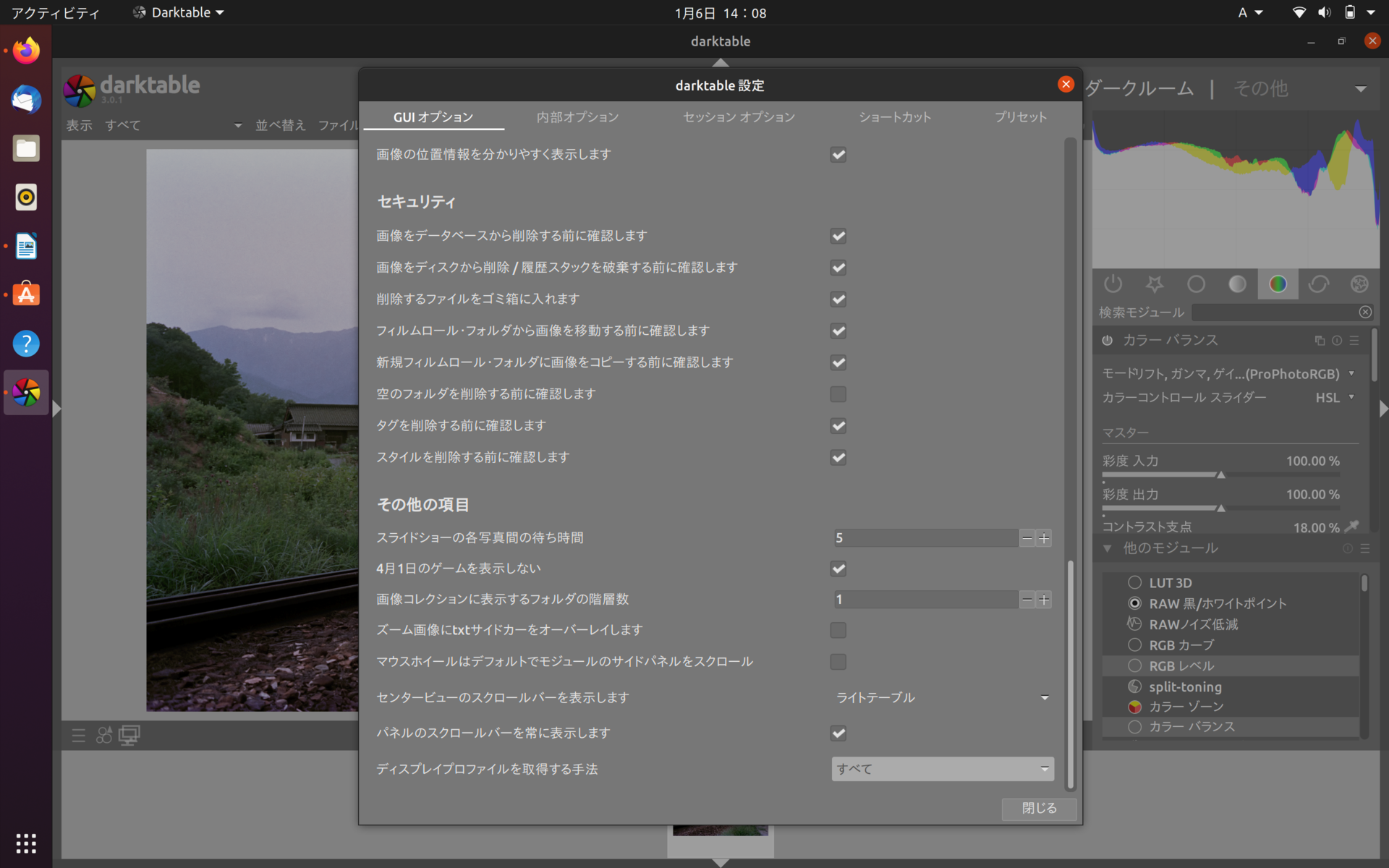This screenshot has height=868, width=1389.
Task: Disable confirmation before deleting tags
Action: coord(838,426)
